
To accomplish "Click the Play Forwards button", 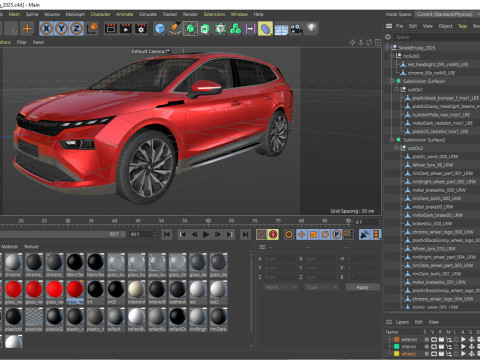I will [x=206, y=235].
